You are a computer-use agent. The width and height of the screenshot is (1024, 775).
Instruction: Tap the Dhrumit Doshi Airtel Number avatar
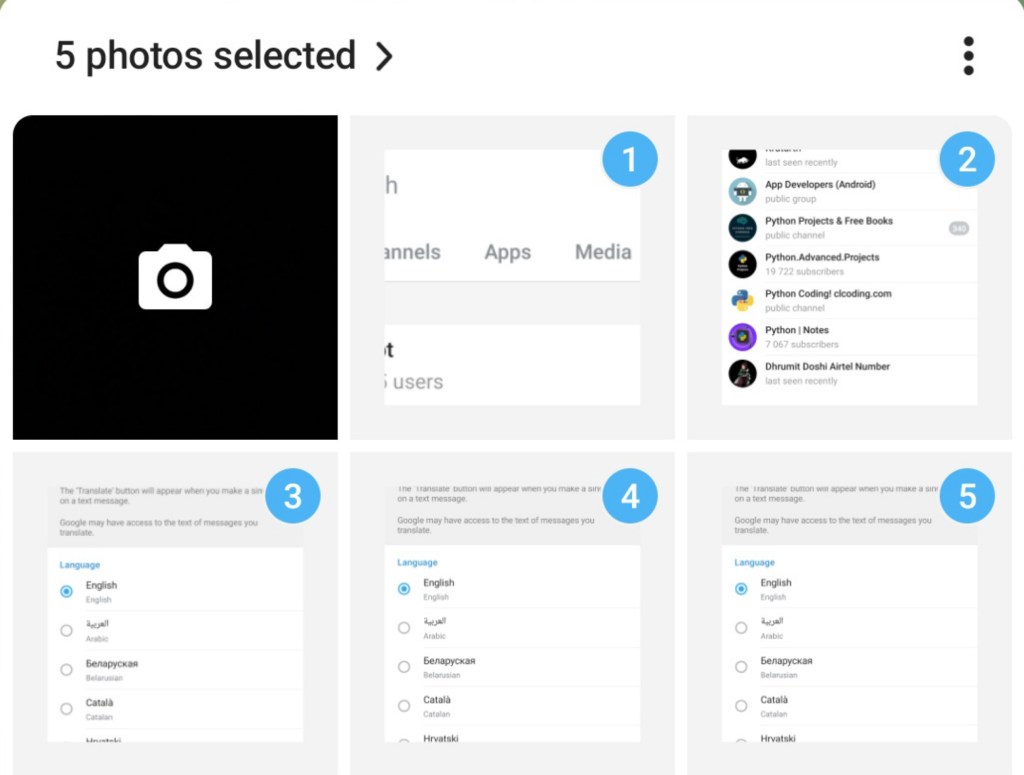pyautogui.click(x=742, y=373)
